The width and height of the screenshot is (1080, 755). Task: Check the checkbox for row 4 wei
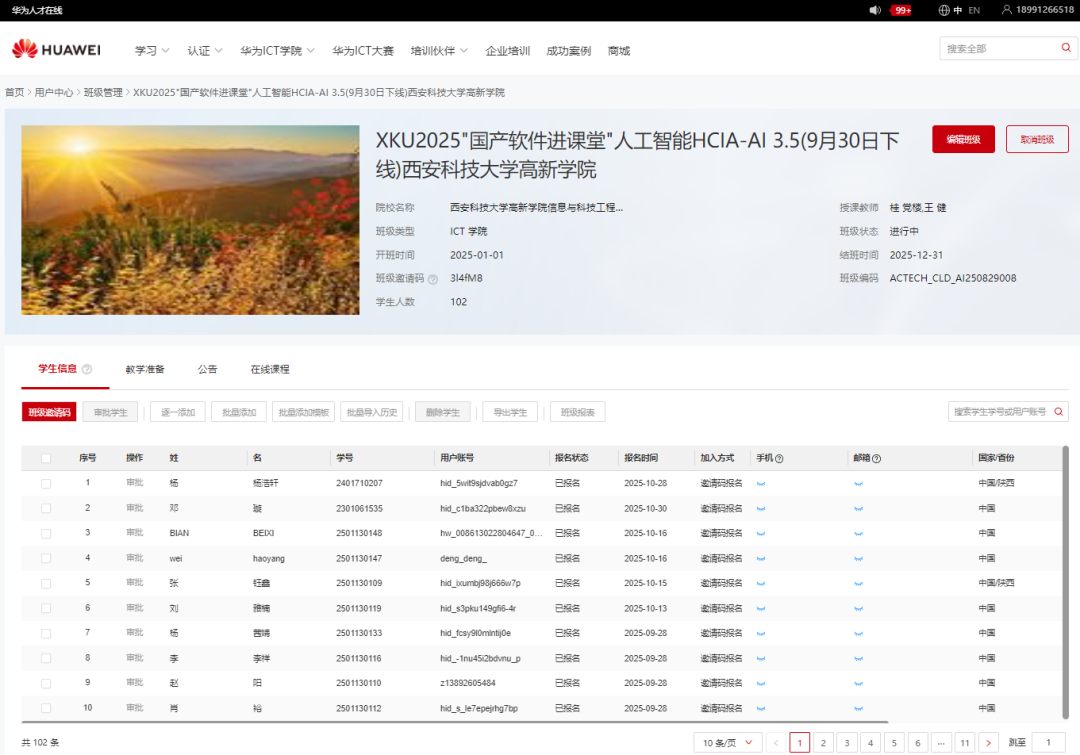[46, 559]
